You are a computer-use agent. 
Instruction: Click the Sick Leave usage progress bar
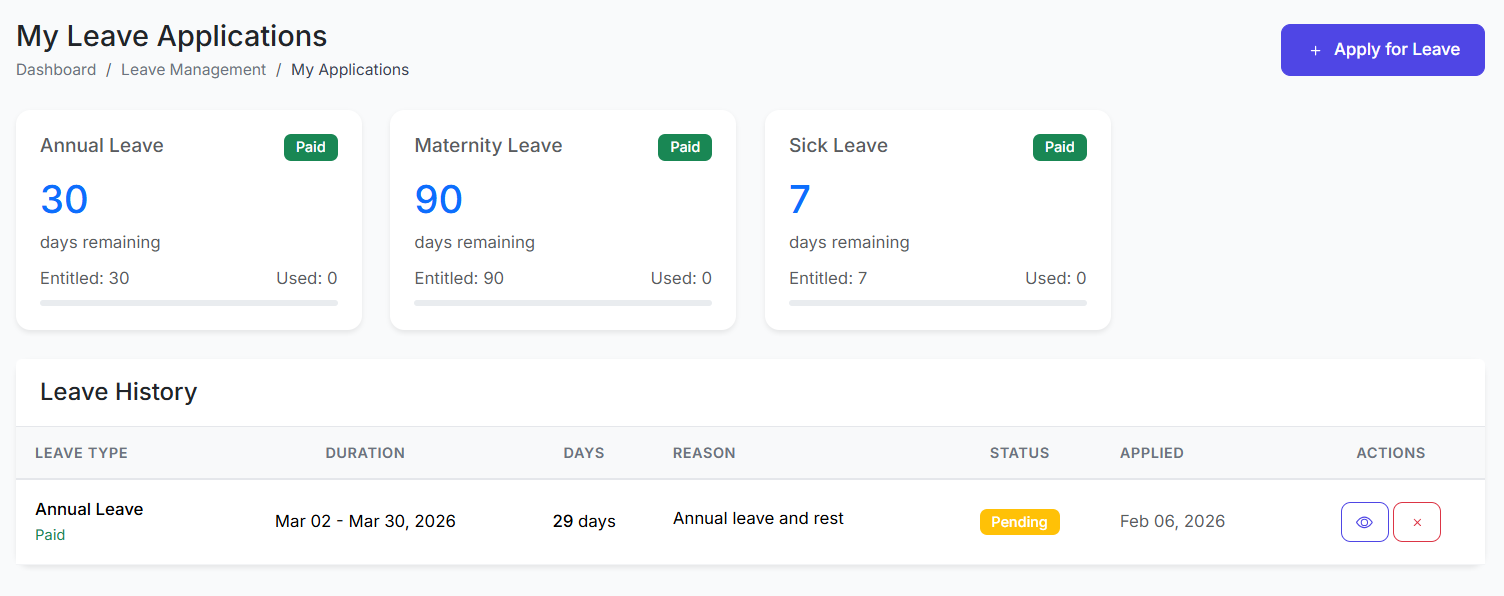click(937, 302)
